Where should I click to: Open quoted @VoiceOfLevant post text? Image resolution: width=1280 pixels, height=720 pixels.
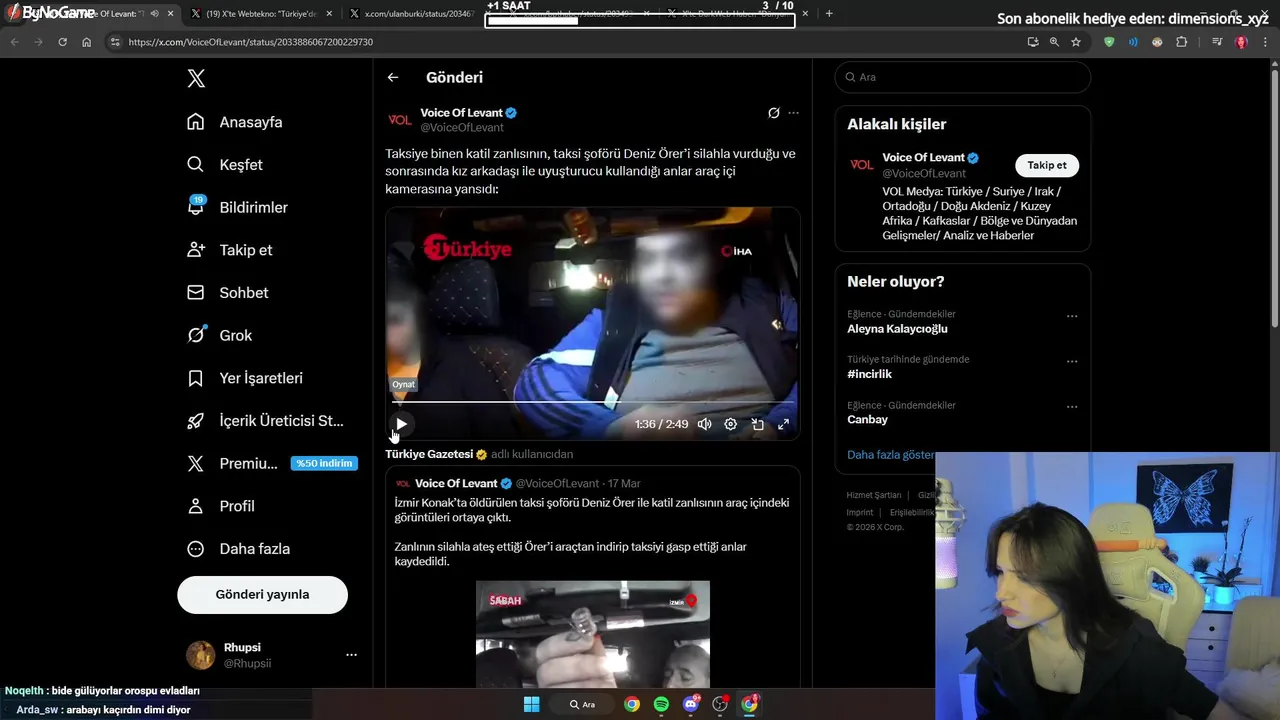[592, 532]
